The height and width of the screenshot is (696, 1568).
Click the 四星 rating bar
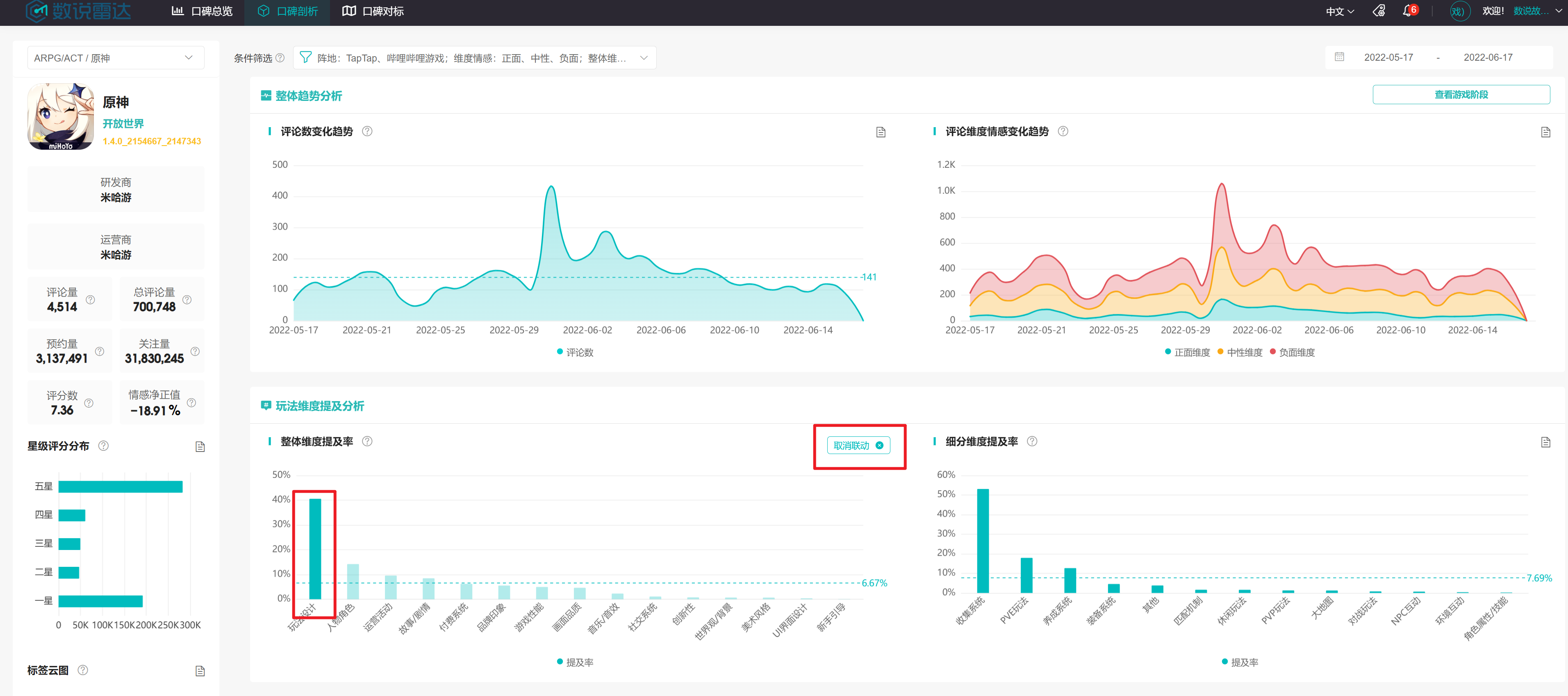click(x=72, y=515)
